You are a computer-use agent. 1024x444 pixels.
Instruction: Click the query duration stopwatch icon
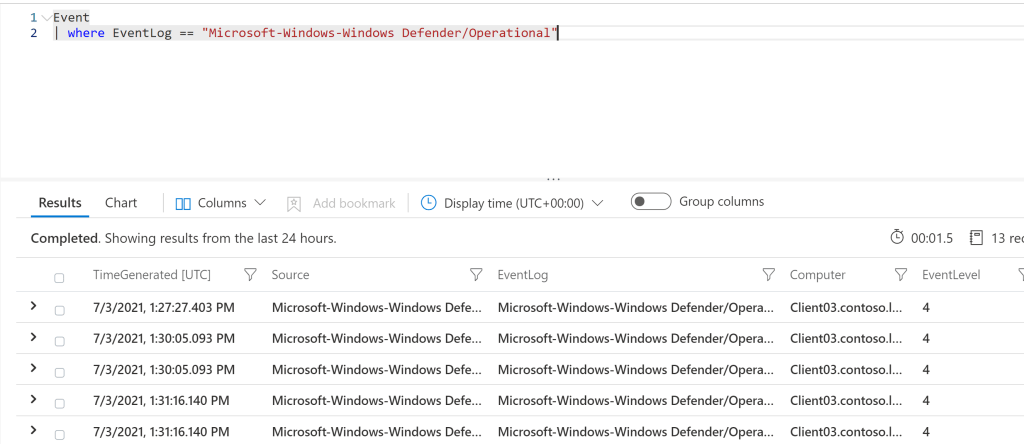[x=897, y=238]
